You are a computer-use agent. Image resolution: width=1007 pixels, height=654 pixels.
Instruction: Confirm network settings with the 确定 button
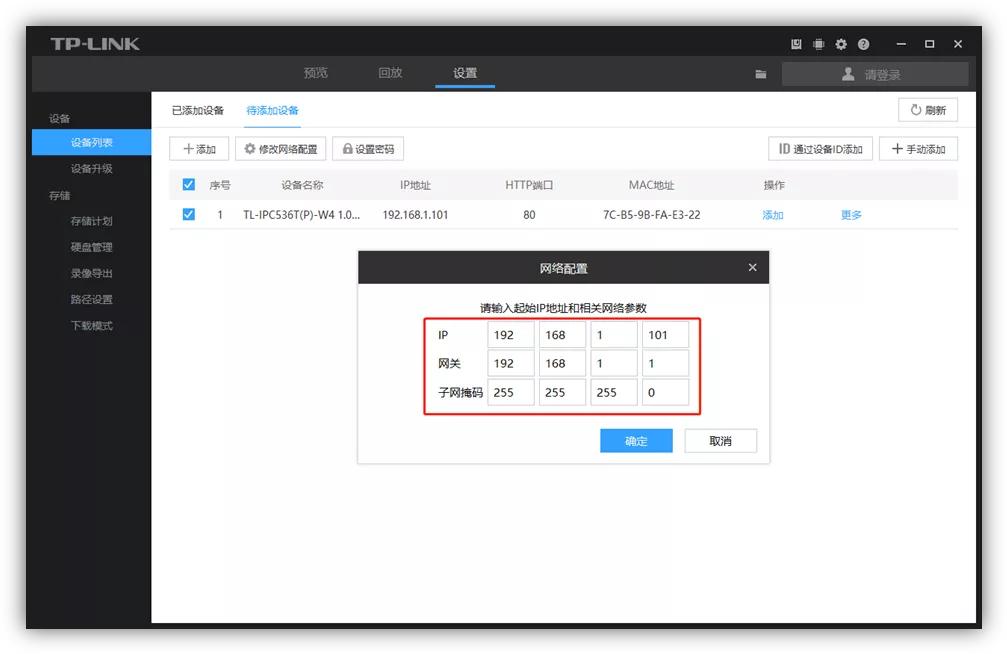point(636,440)
